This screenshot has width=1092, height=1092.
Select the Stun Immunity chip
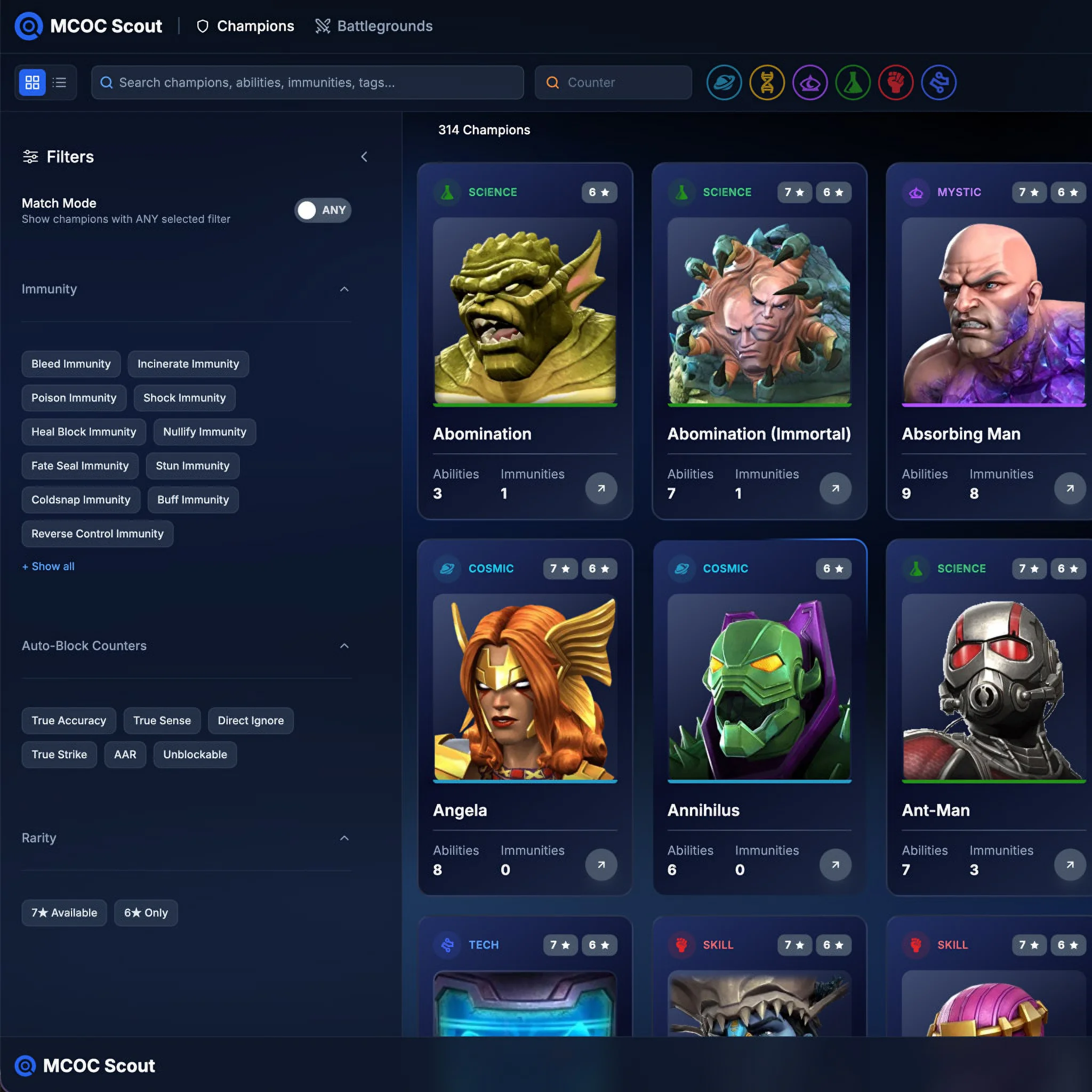click(192, 465)
